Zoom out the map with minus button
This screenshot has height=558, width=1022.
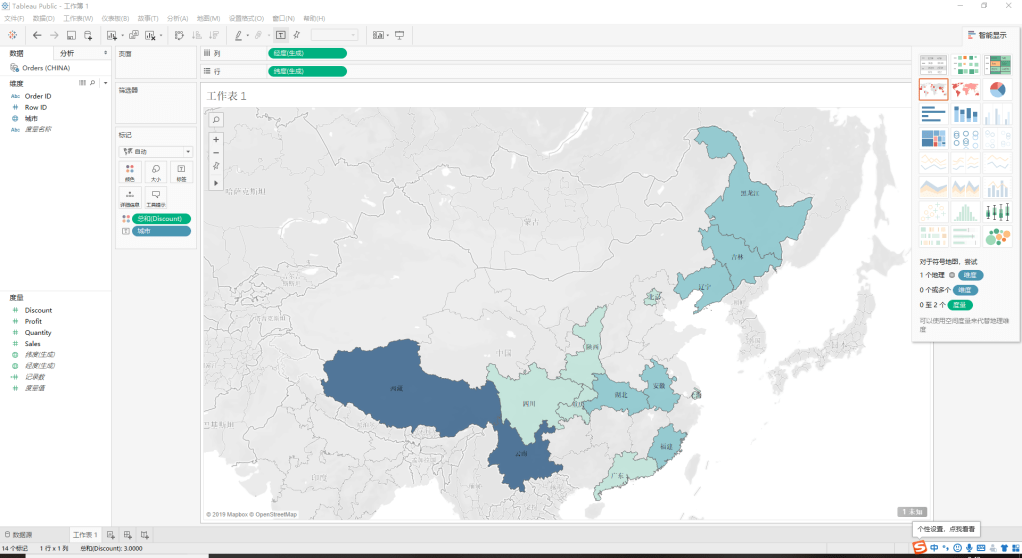[x=216, y=152]
